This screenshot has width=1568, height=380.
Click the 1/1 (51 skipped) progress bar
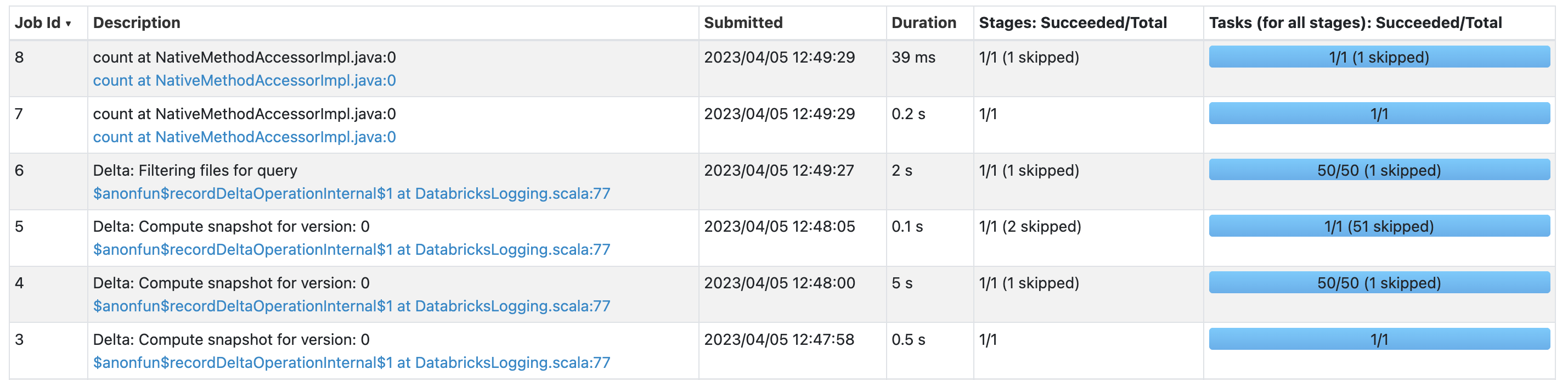[x=1379, y=227]
